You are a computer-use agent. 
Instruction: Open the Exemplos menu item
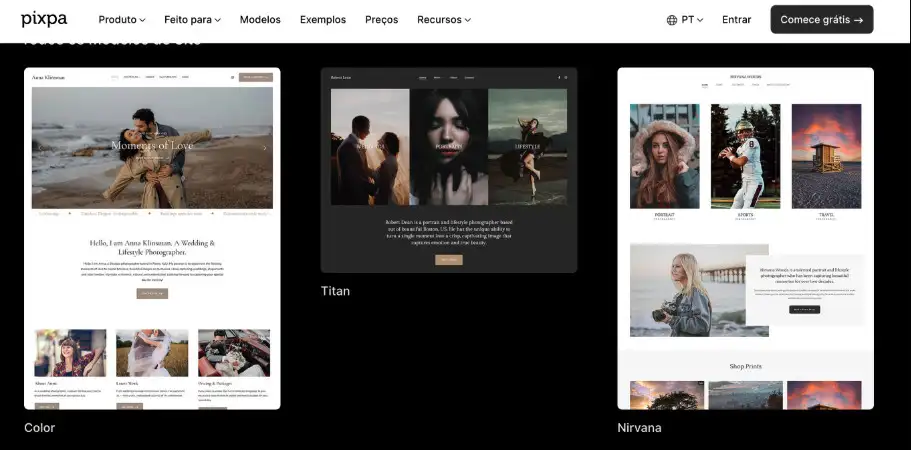[x=323, y=20]
